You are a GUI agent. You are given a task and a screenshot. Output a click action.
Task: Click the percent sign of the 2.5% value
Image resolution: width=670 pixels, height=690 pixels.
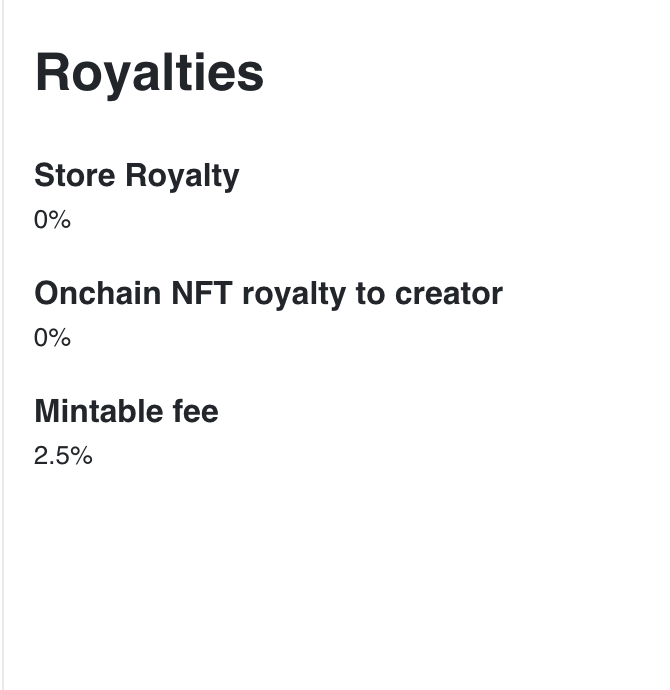pyautogui.click(x=81, y=455)
